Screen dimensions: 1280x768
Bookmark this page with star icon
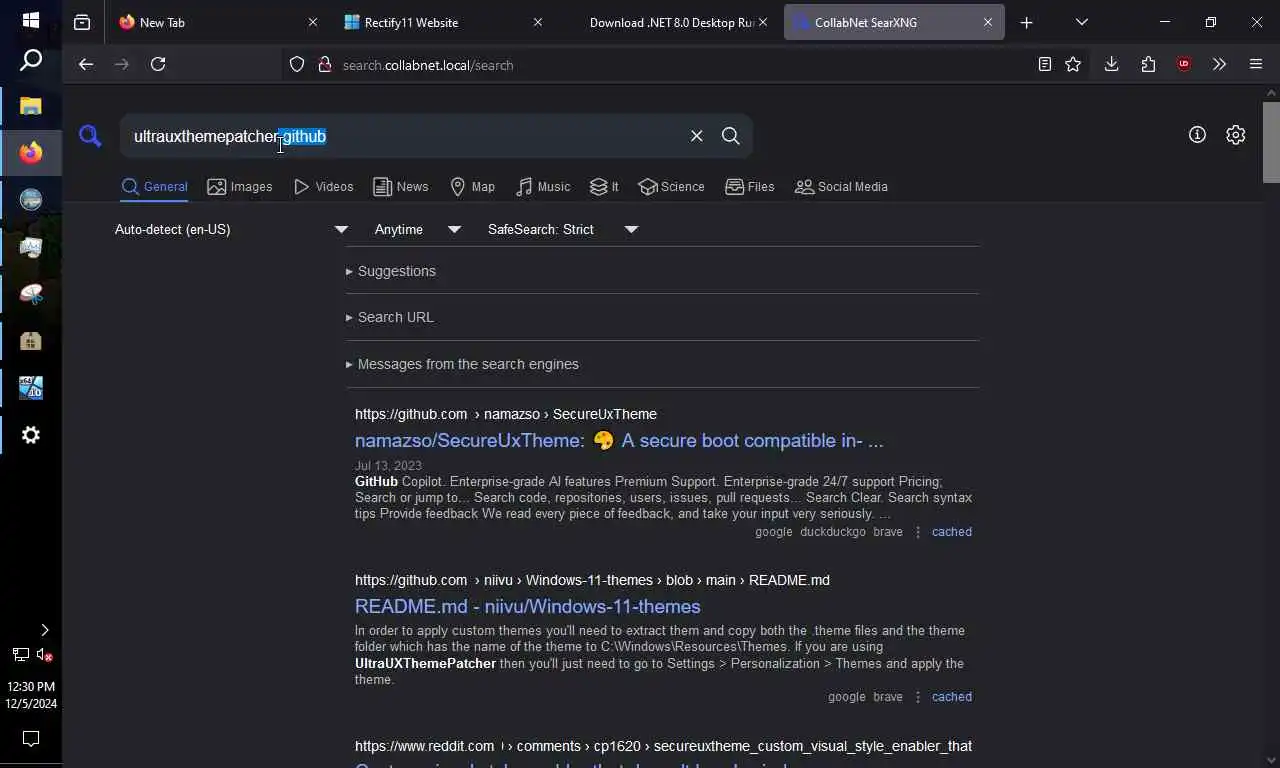(x=1073, y=64)
